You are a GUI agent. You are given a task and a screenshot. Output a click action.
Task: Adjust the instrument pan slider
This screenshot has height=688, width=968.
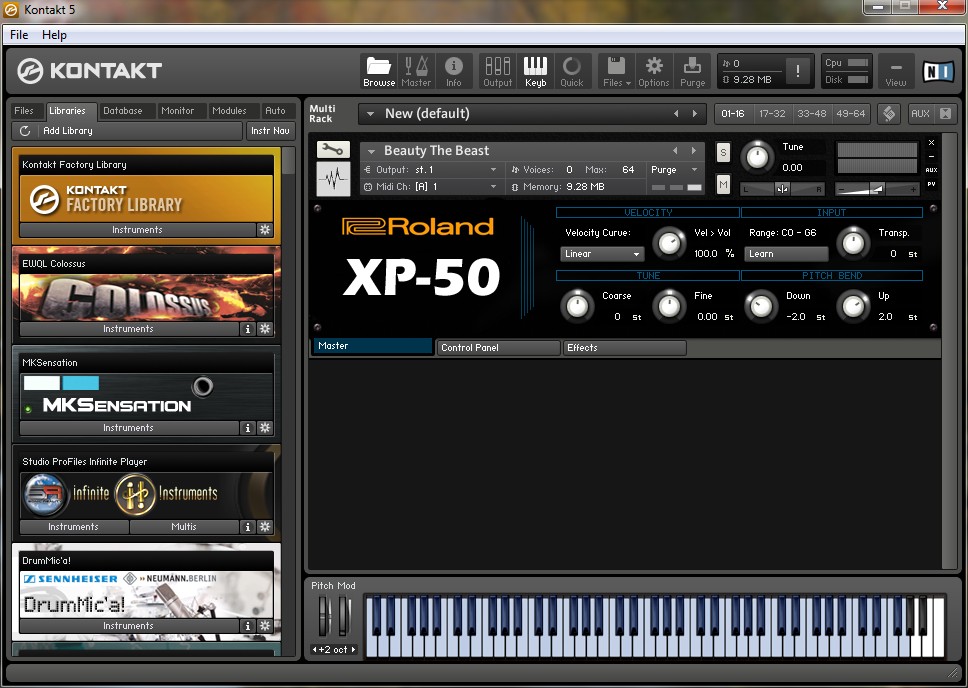click(782, 189)
